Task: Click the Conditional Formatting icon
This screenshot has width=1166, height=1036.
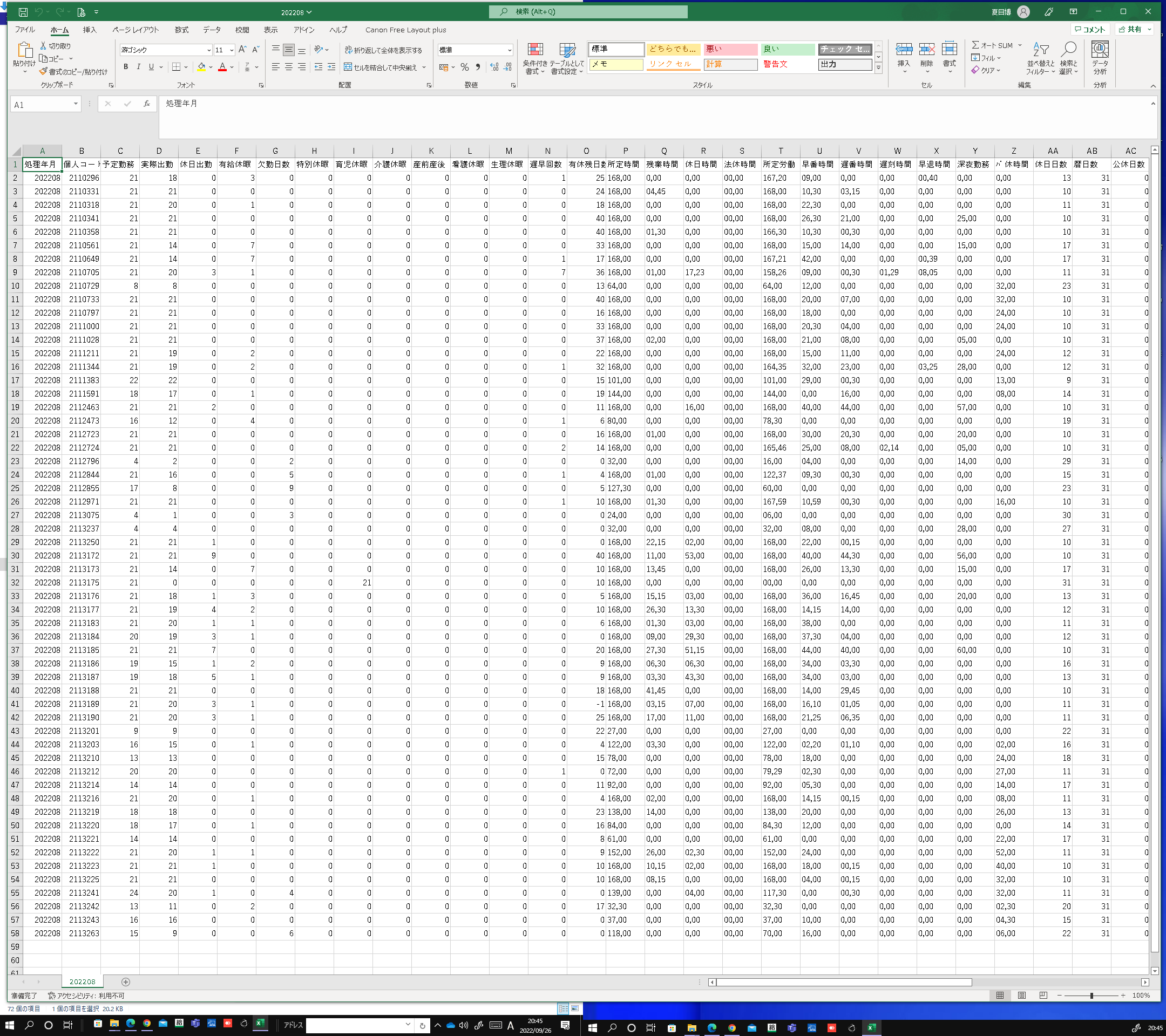Action: click(x=534, y=50)
